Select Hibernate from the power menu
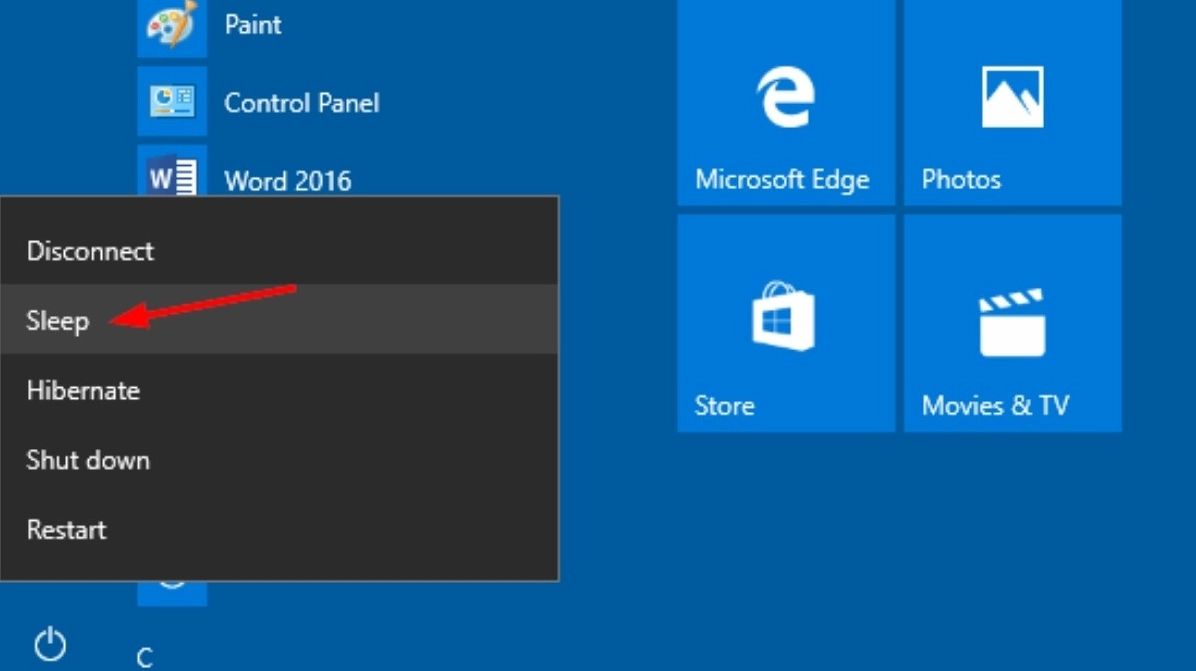Image resolution: width=1196 pixels, height=671 pixels. (83, 391)
